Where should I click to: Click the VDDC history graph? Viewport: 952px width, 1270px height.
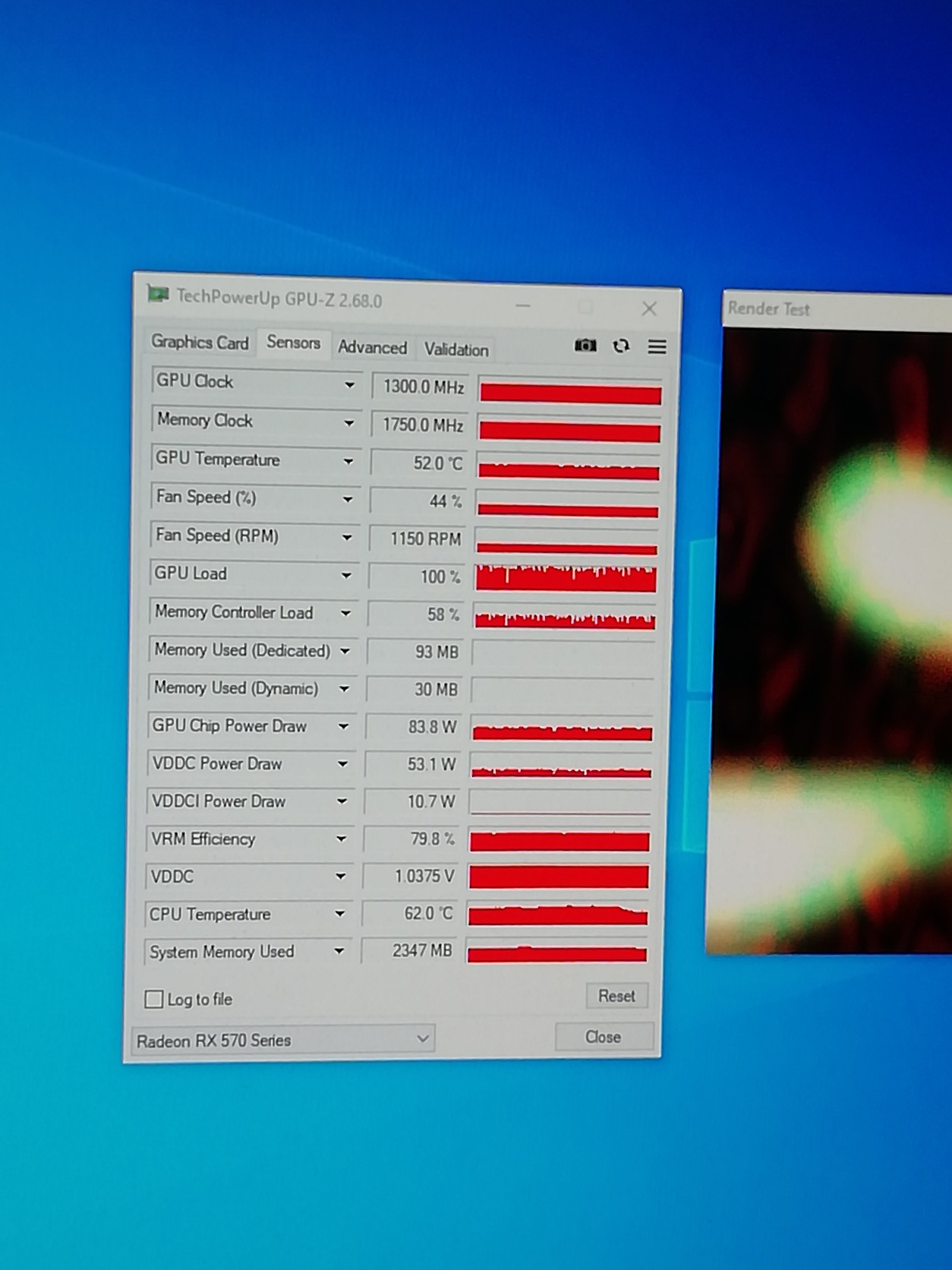[560, 877]
